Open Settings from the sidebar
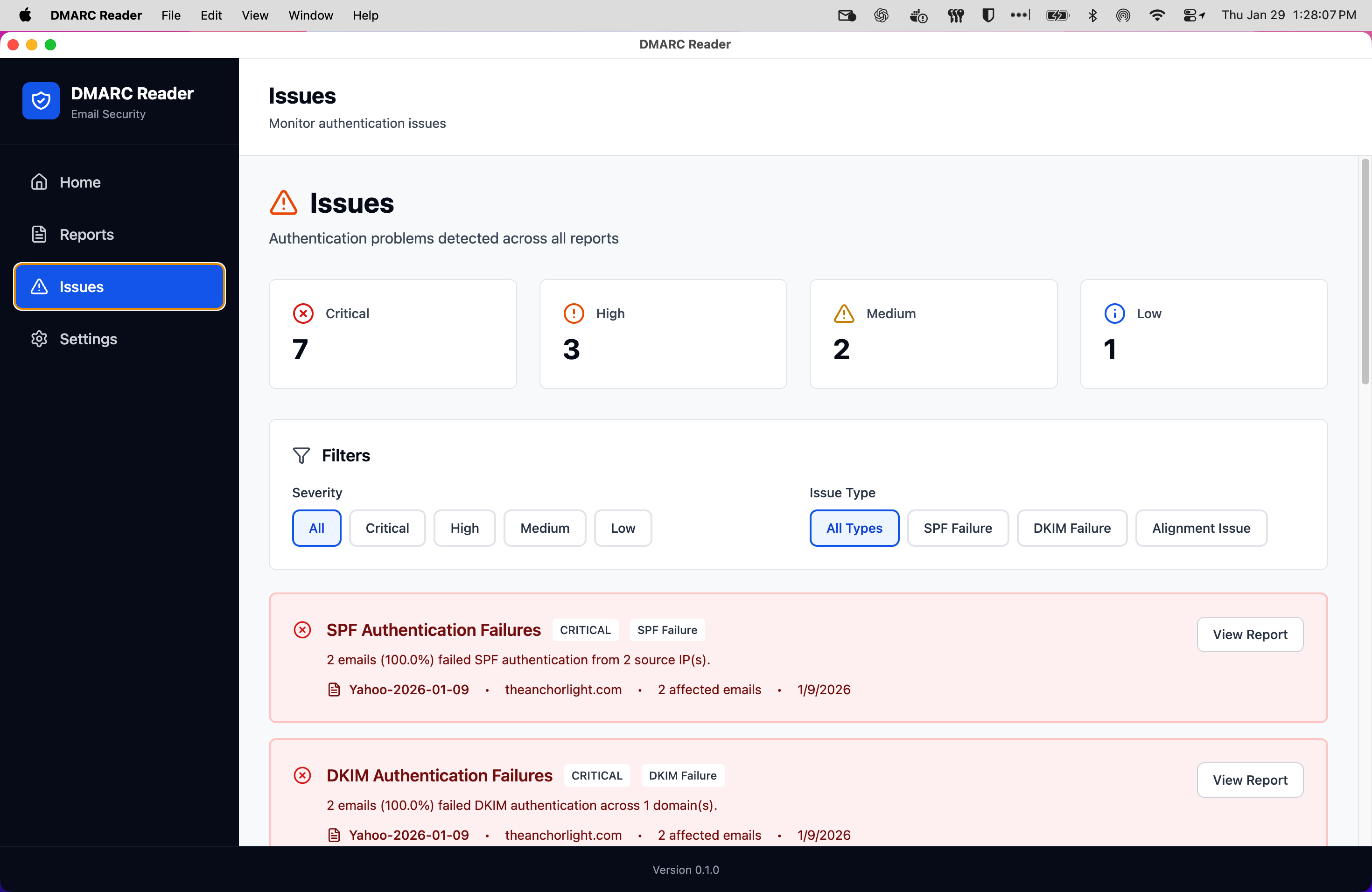The height and width of the screenshot is (892, 1372). [88, 339]
